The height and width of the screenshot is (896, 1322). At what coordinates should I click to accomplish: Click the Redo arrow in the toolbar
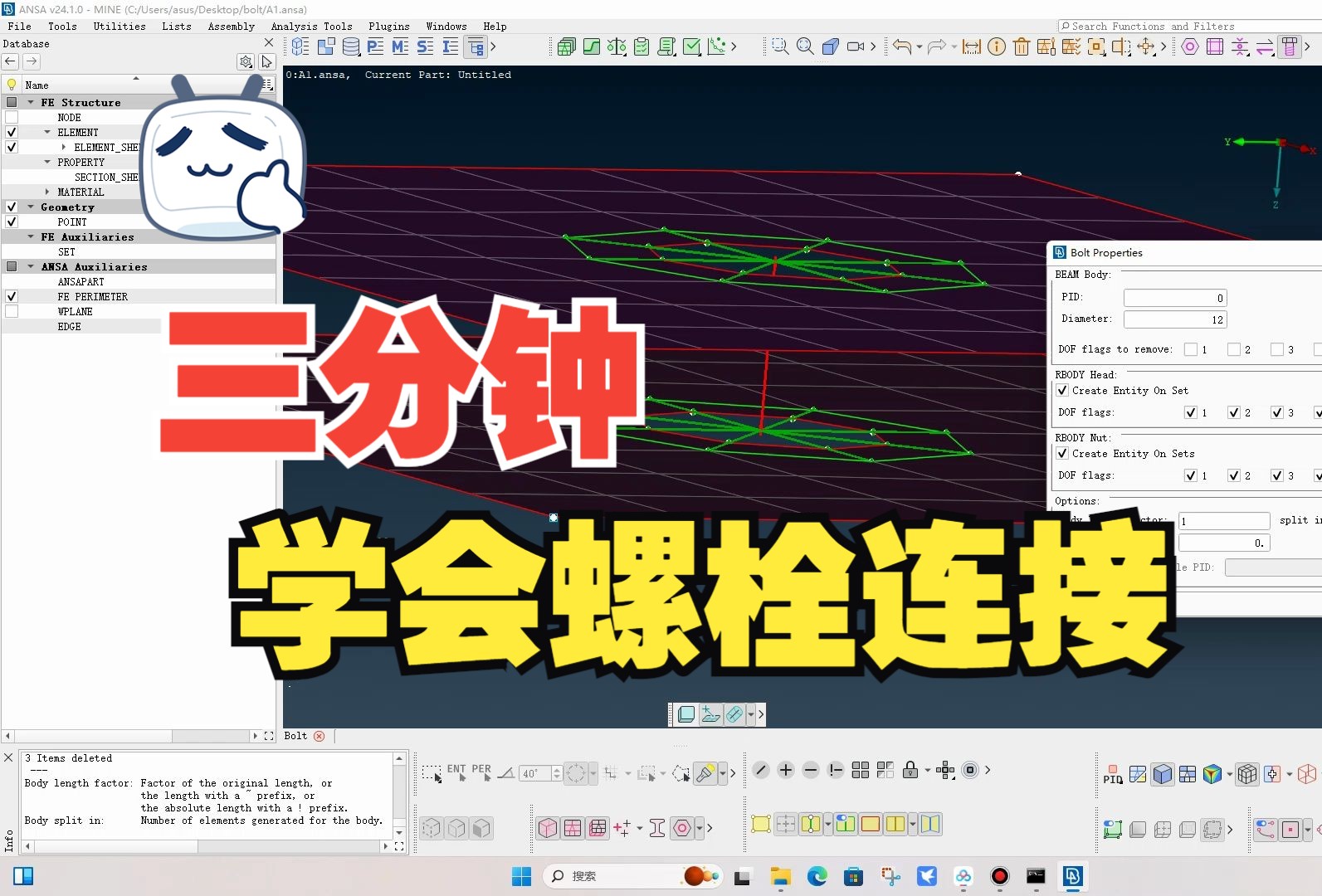937,46
